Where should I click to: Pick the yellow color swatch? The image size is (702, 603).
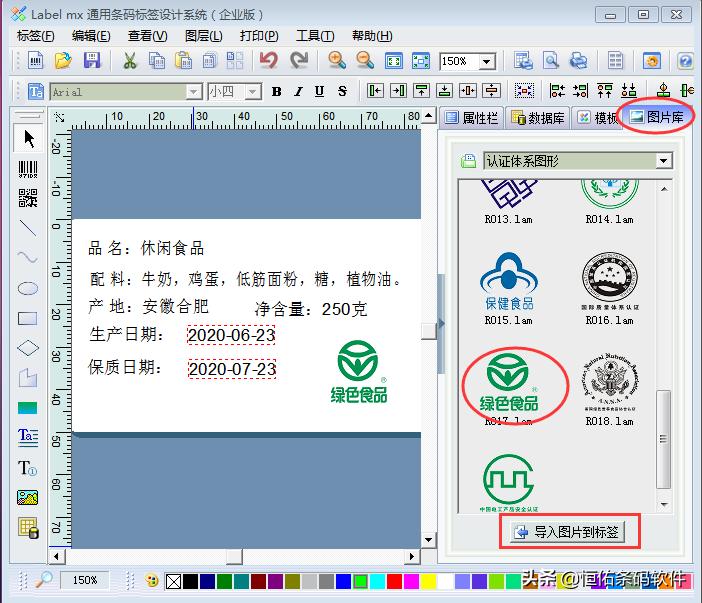428,582
